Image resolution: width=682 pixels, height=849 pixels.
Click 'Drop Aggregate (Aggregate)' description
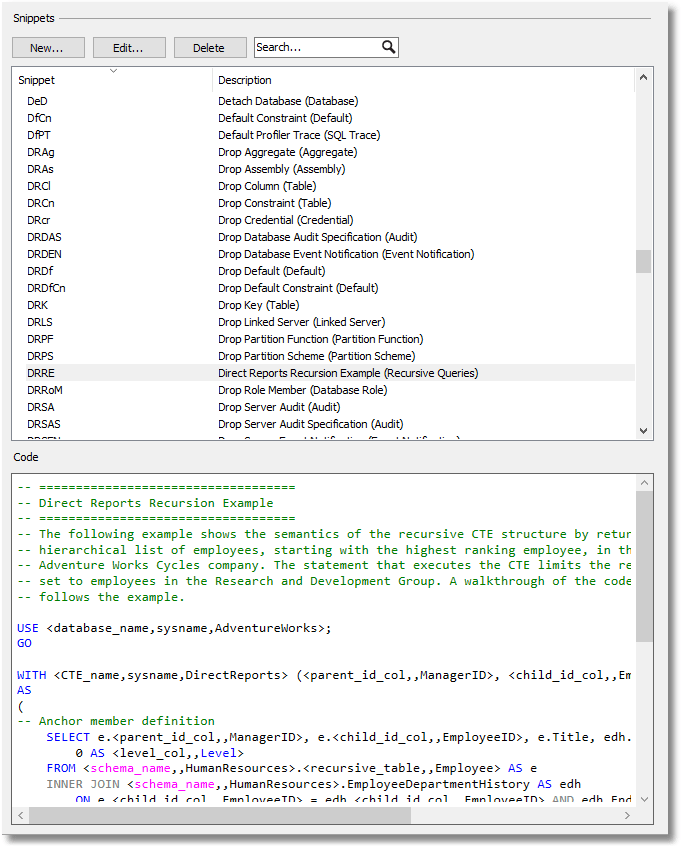[287, 152]
